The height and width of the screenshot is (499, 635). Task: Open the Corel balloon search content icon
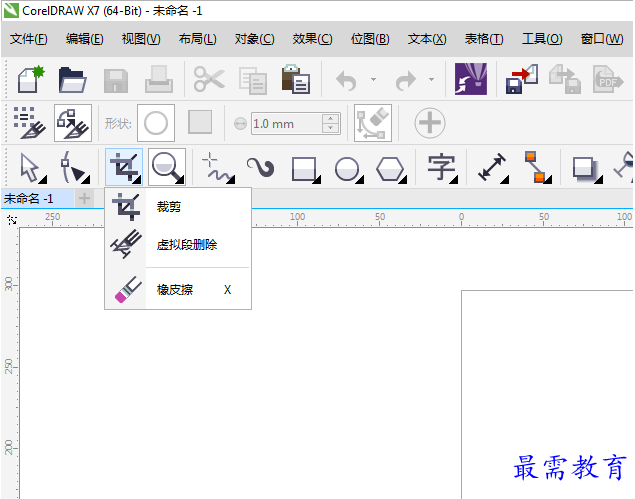pyautogui.click(x=471, y=79)
